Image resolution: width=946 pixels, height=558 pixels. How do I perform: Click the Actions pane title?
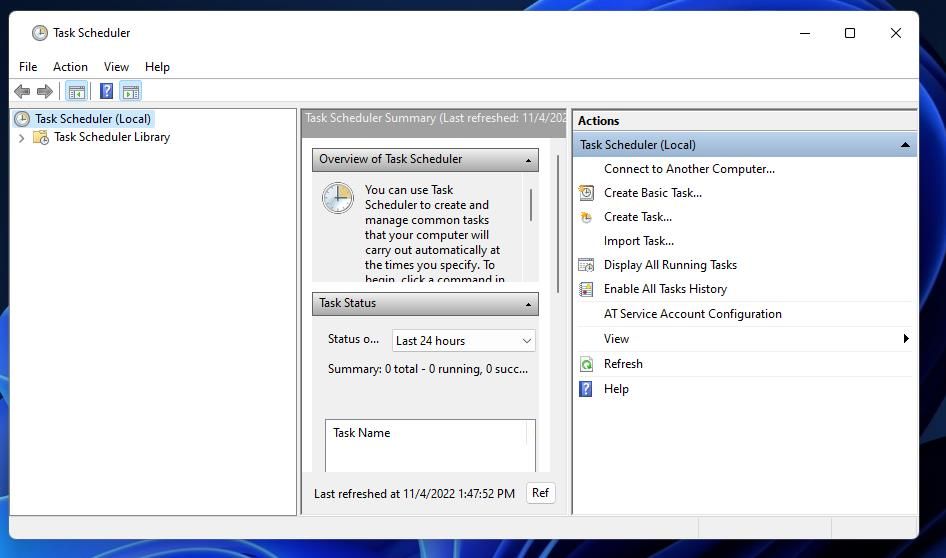[x=598, y=121]
